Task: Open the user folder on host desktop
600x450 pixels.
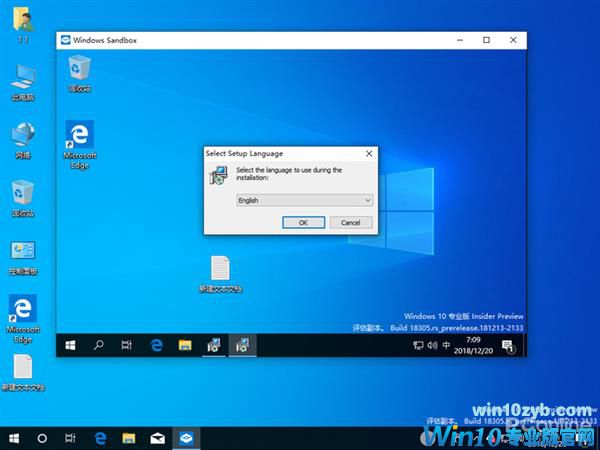Action: [23, 24]
